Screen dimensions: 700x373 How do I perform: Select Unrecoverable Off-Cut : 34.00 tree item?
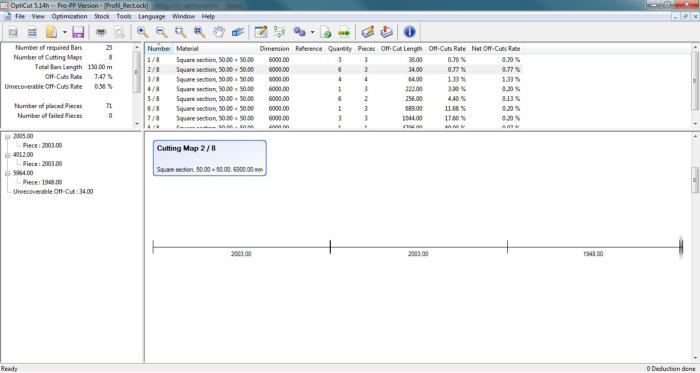coord(53,191)
